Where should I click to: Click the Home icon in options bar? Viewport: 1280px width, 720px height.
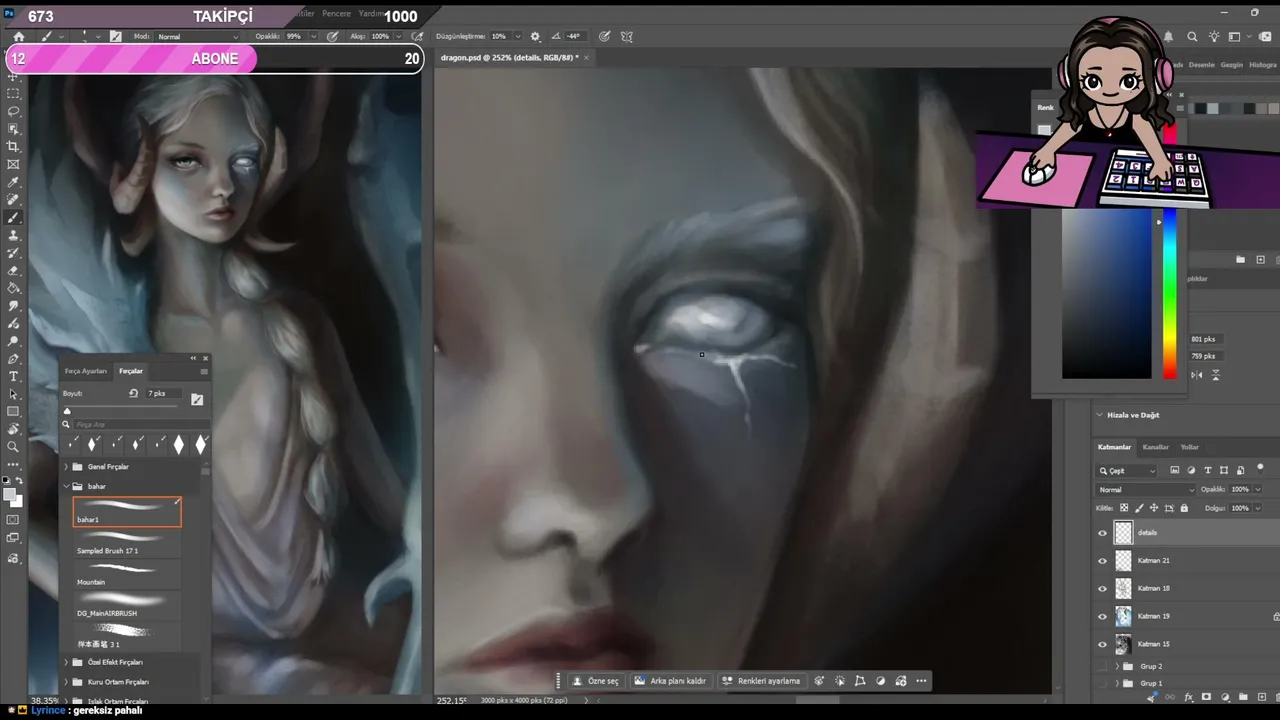(x=18, y=37)
